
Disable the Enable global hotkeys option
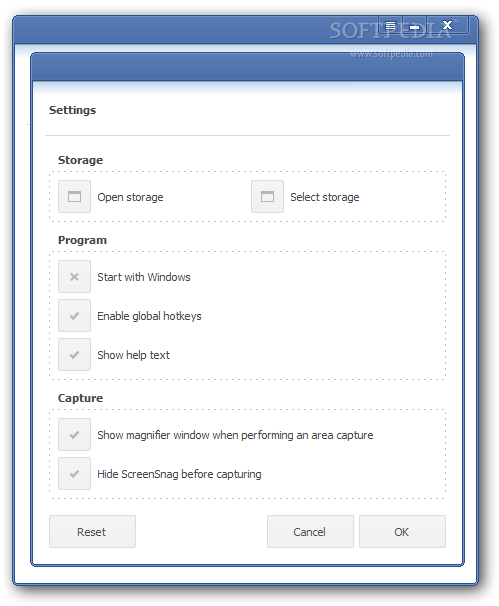[x=74, y=315]
